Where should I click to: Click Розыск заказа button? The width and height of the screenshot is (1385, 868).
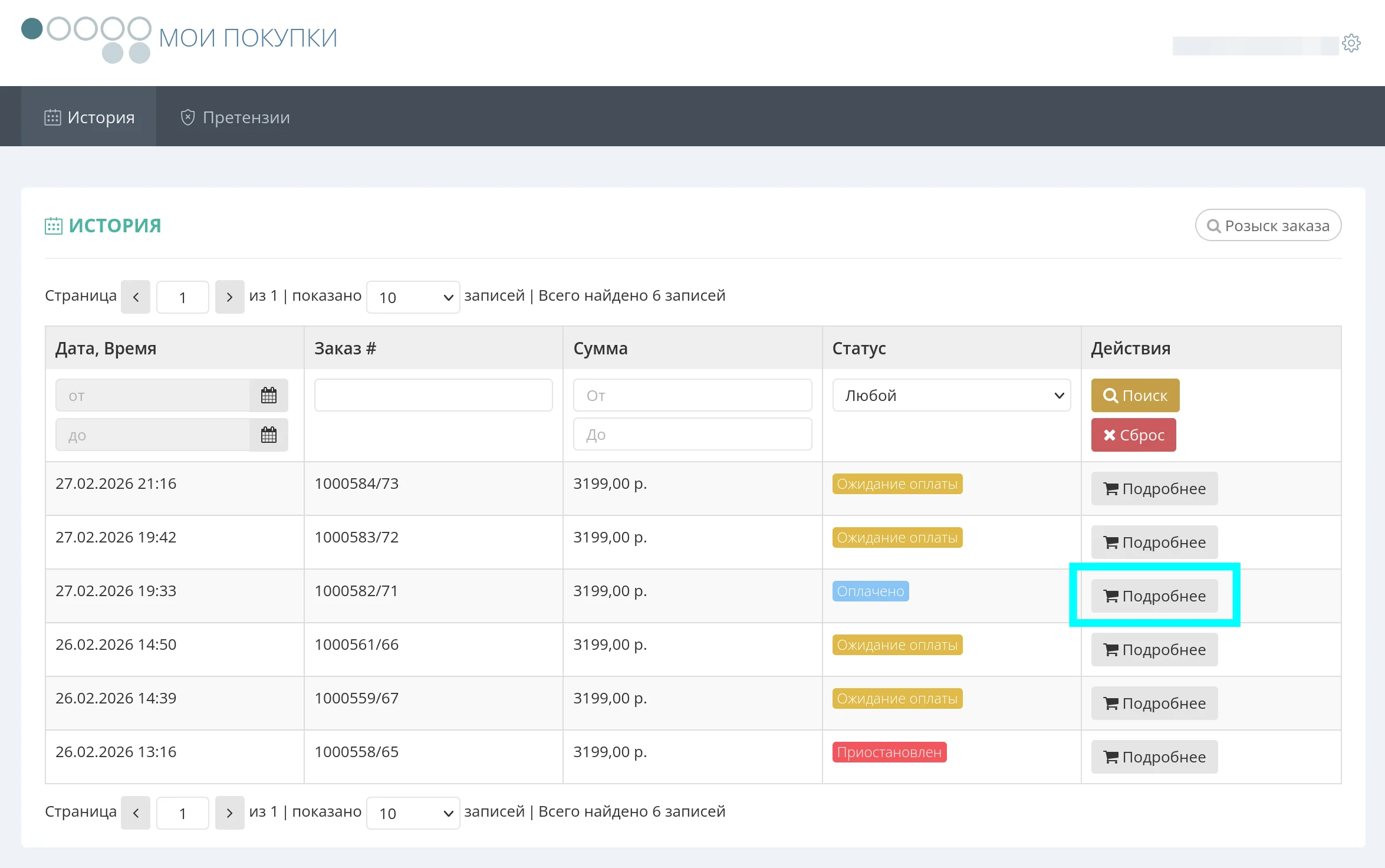click(x=1268, y=225)
